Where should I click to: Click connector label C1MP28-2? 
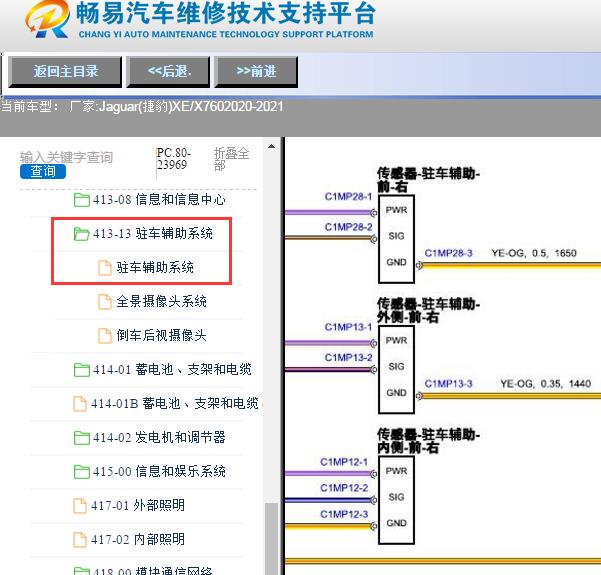pyautogui.click(x=348, y=227)
